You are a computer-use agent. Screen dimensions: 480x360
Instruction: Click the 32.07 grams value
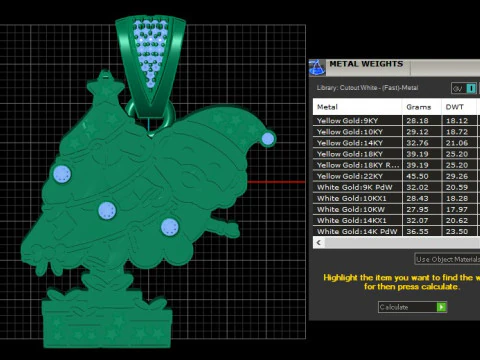[x=417, y=220]
